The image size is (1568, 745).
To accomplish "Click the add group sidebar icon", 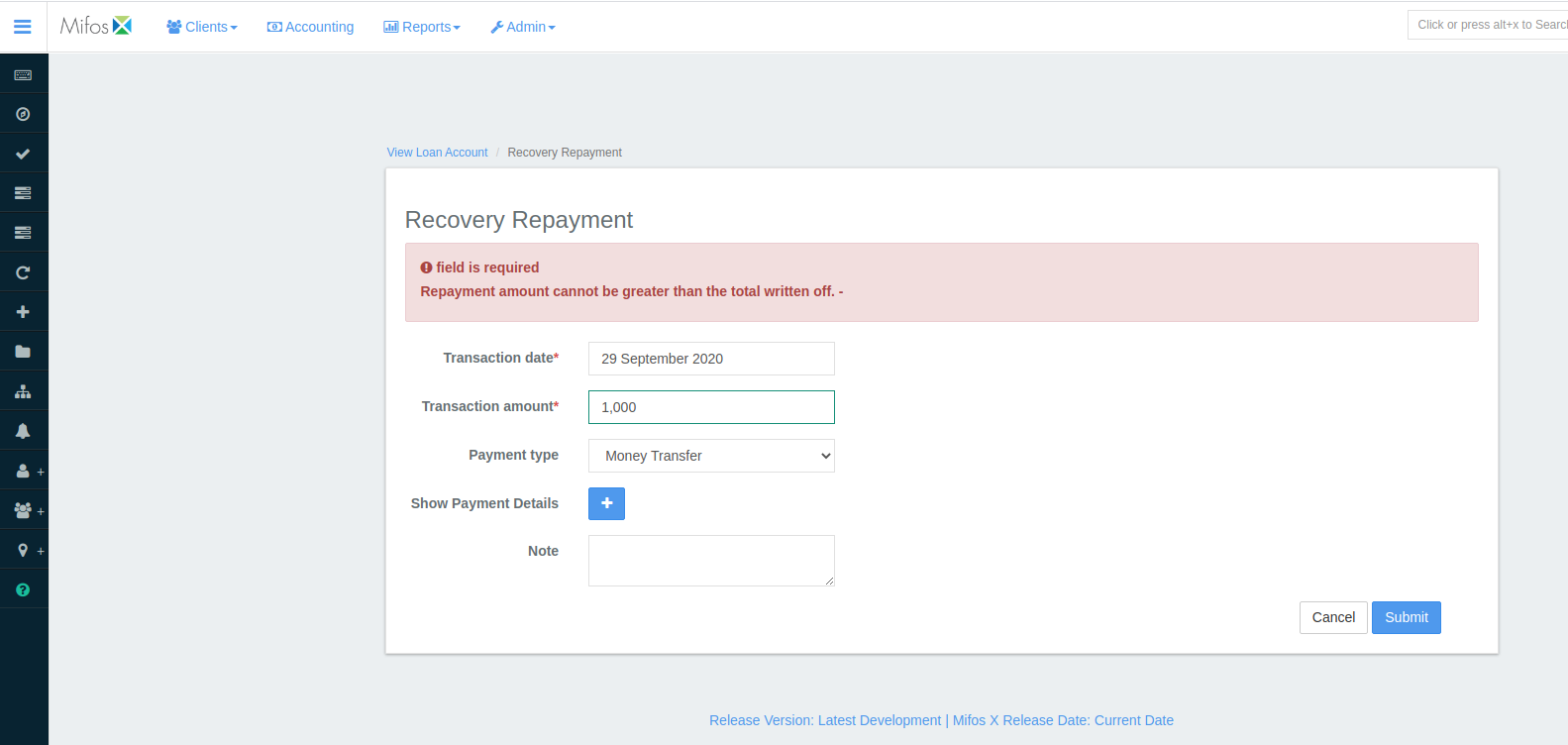I will pyautogui.click(x=30, y=510).
